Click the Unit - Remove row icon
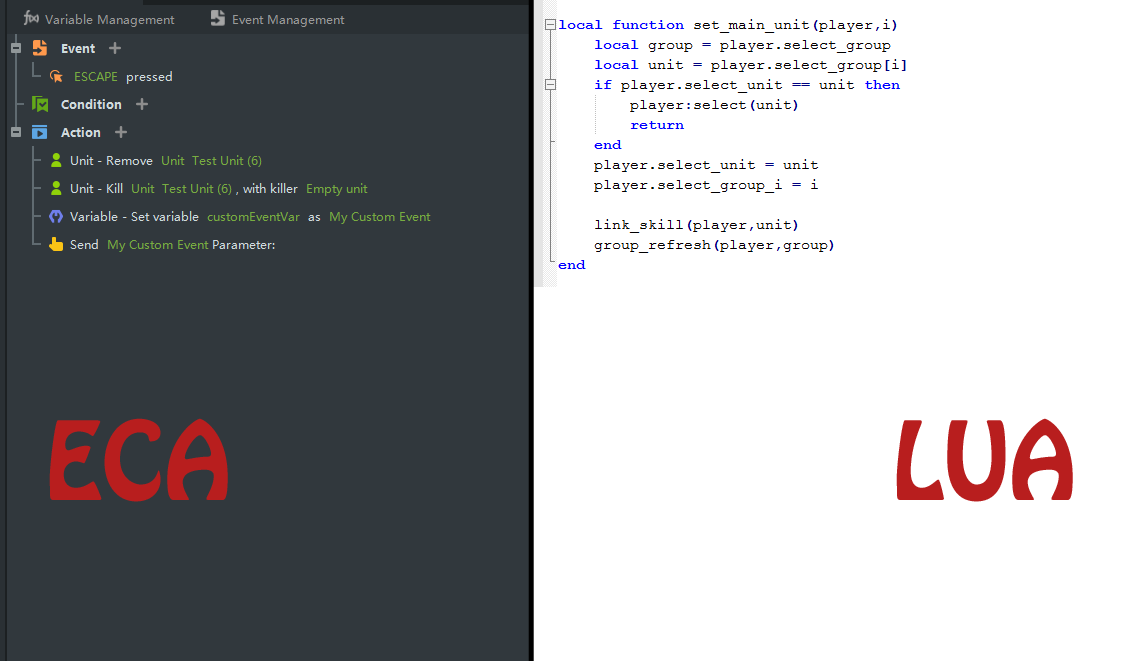This screenshot has height=661, width=1140. (56, 160)
